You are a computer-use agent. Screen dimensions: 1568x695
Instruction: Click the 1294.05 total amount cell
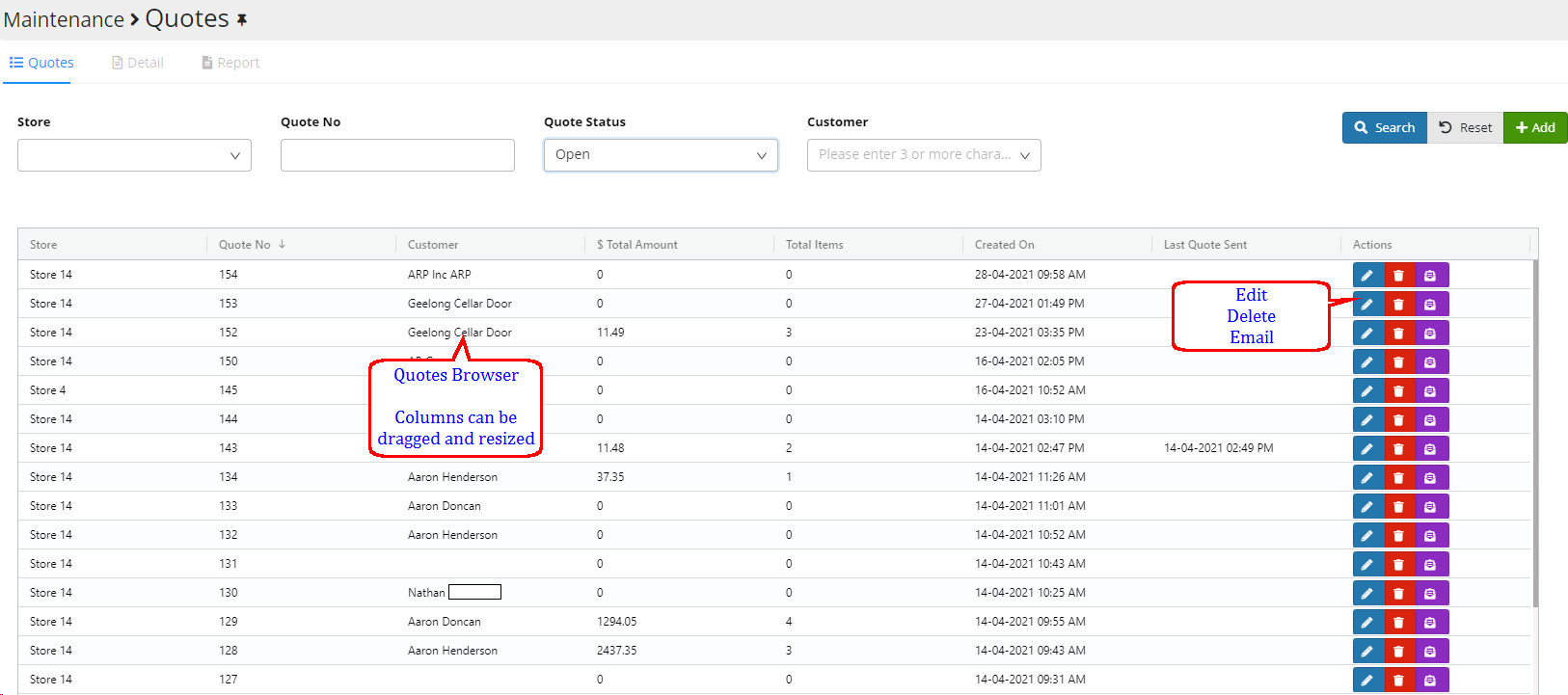[617, 622]
